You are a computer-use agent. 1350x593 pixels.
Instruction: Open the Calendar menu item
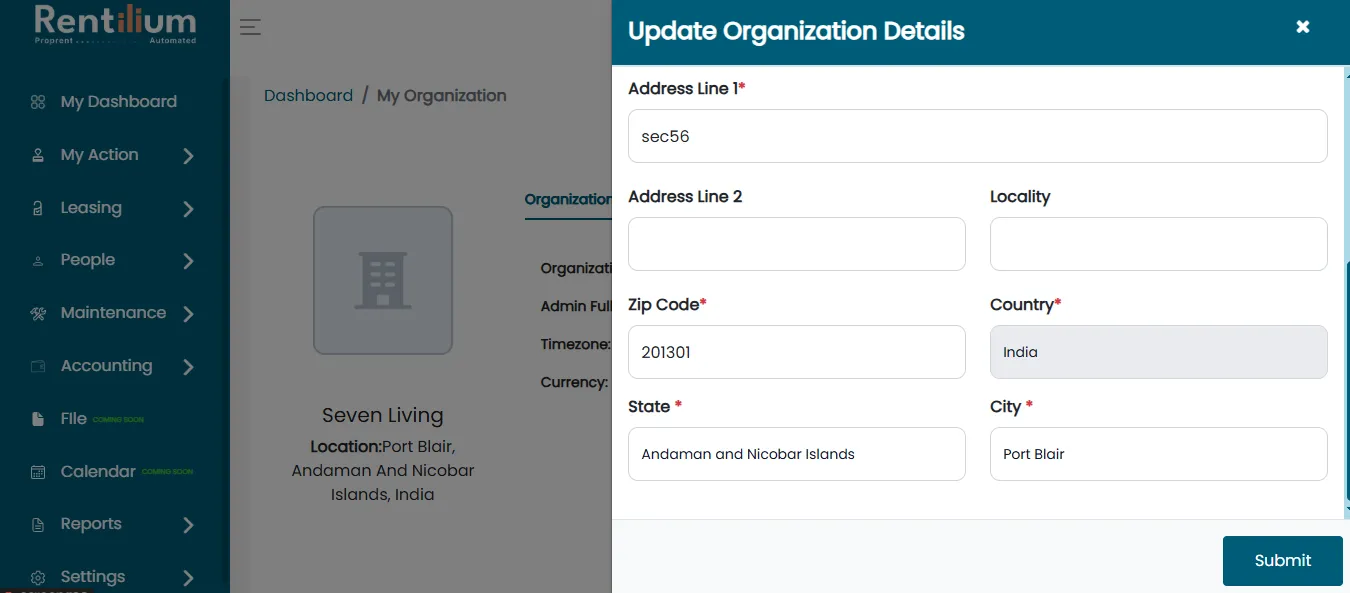98,472
